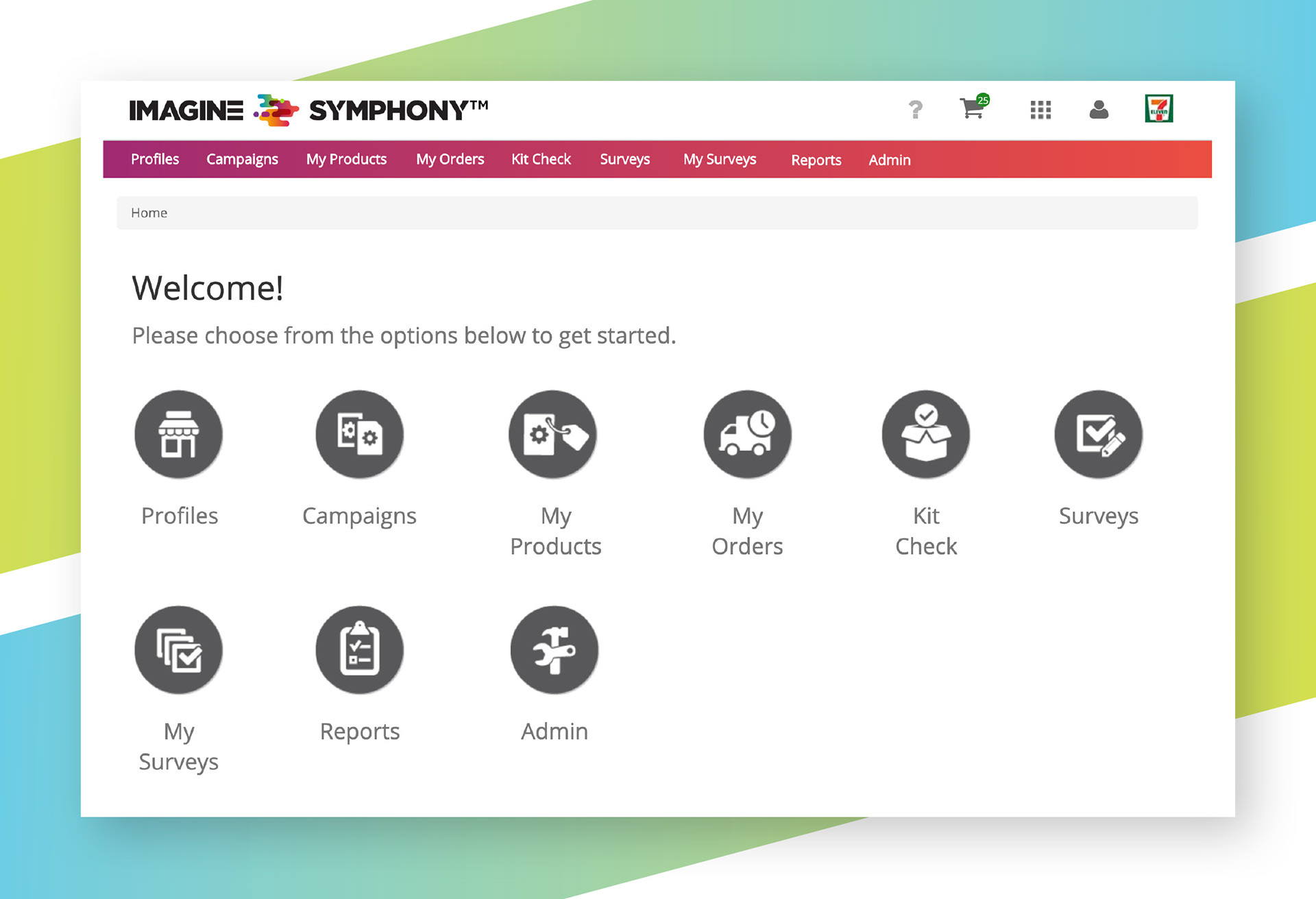
Task: Open the Reports clipboard icon
Action: click(x=360, y=649)
